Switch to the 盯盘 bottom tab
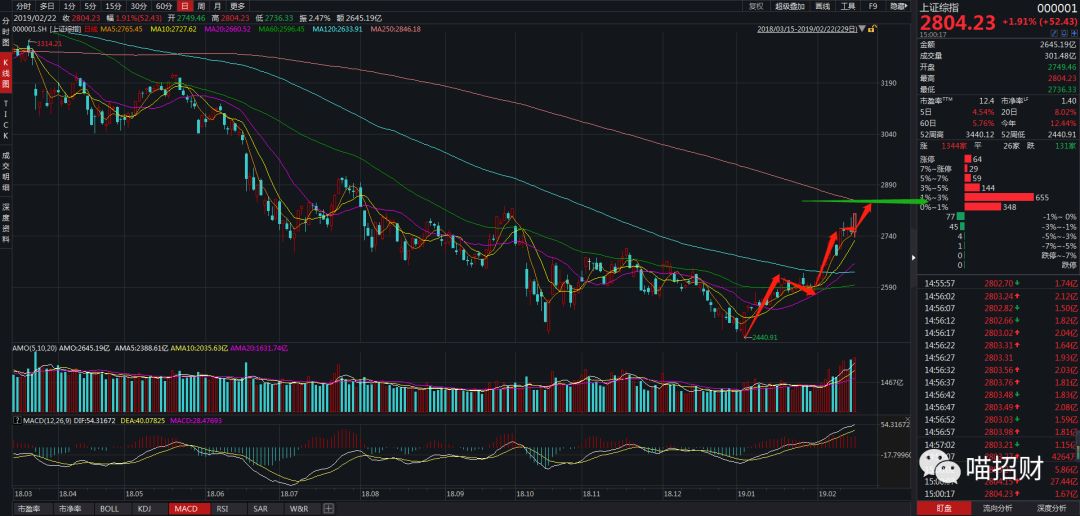 [944, 509]
